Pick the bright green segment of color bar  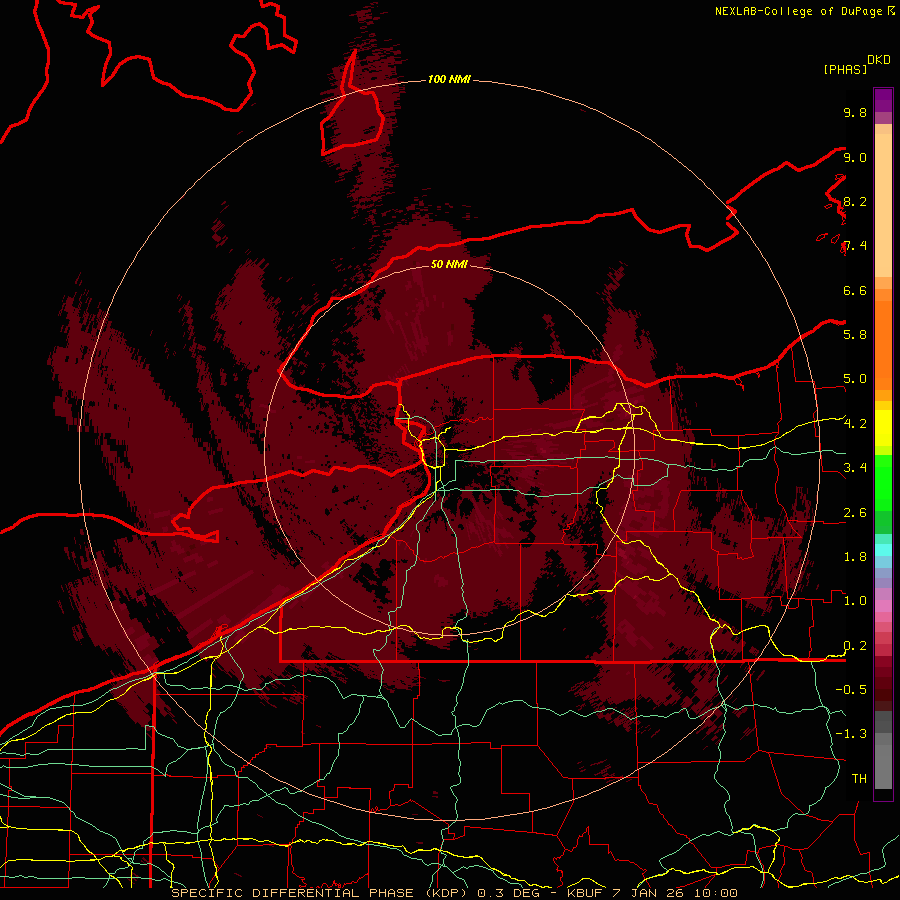coord(883,483)
